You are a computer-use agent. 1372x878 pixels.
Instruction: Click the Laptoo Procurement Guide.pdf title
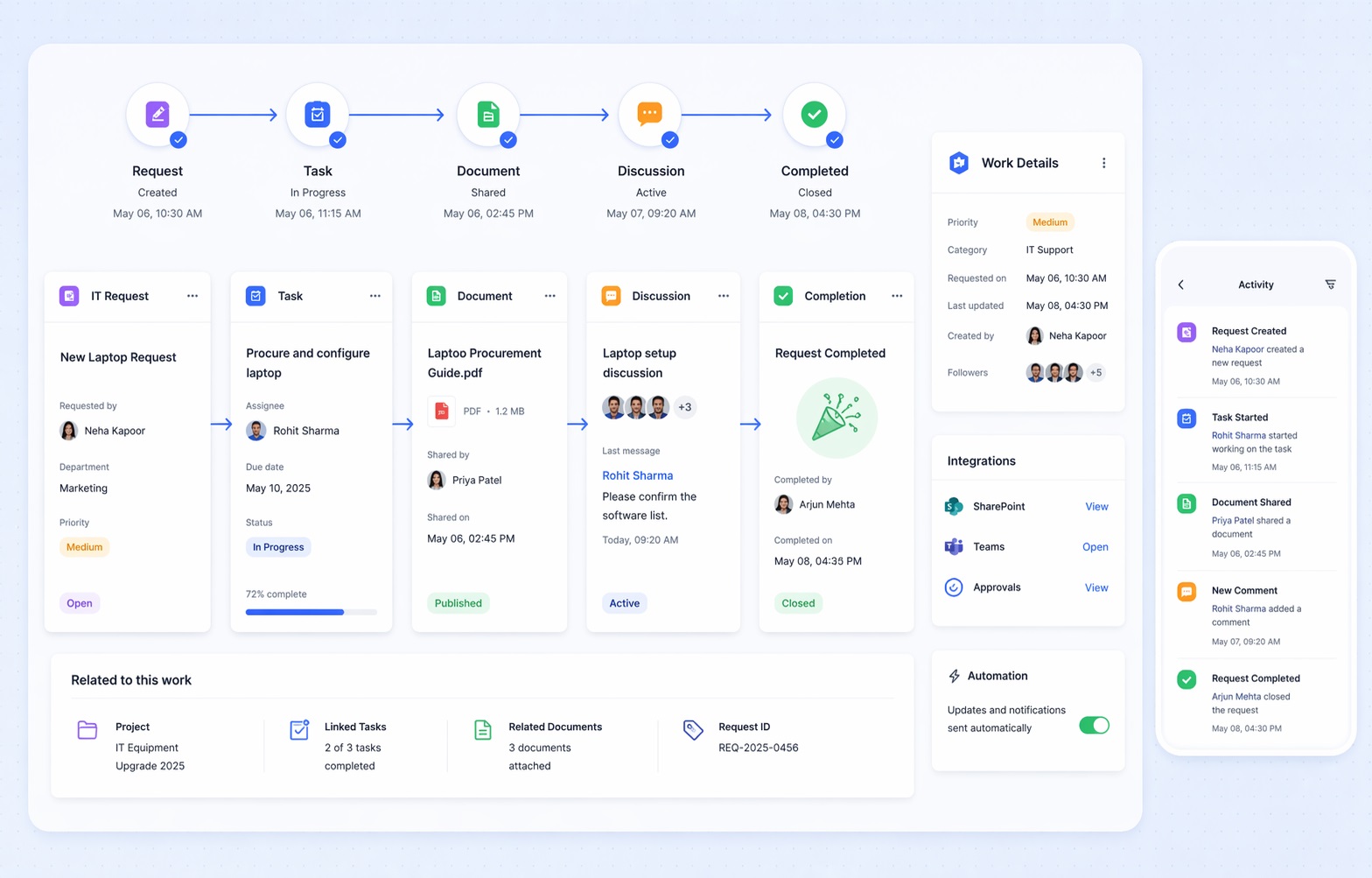coord(484,362)
